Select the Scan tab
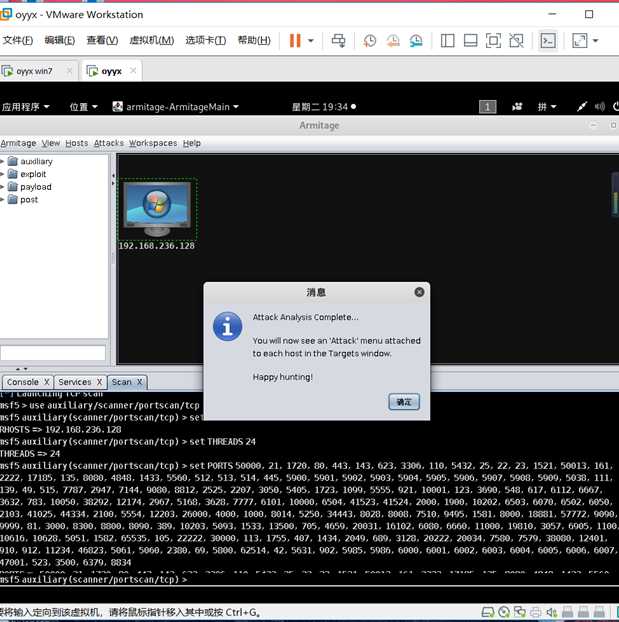This screenshot has height=622, width=619. pyautogui.click(x=121, y=382)
